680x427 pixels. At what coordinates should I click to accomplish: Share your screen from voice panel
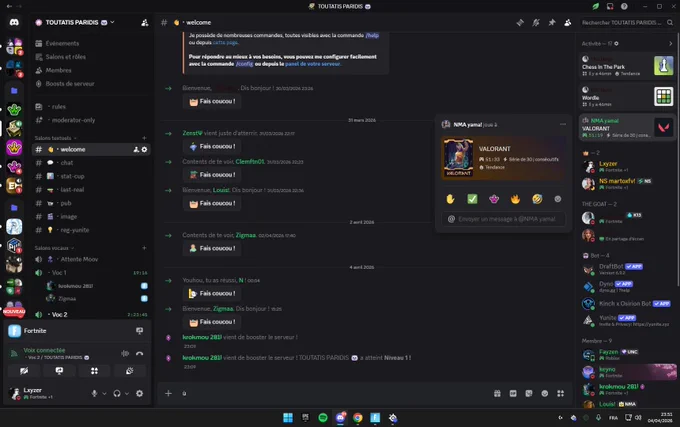59,371
